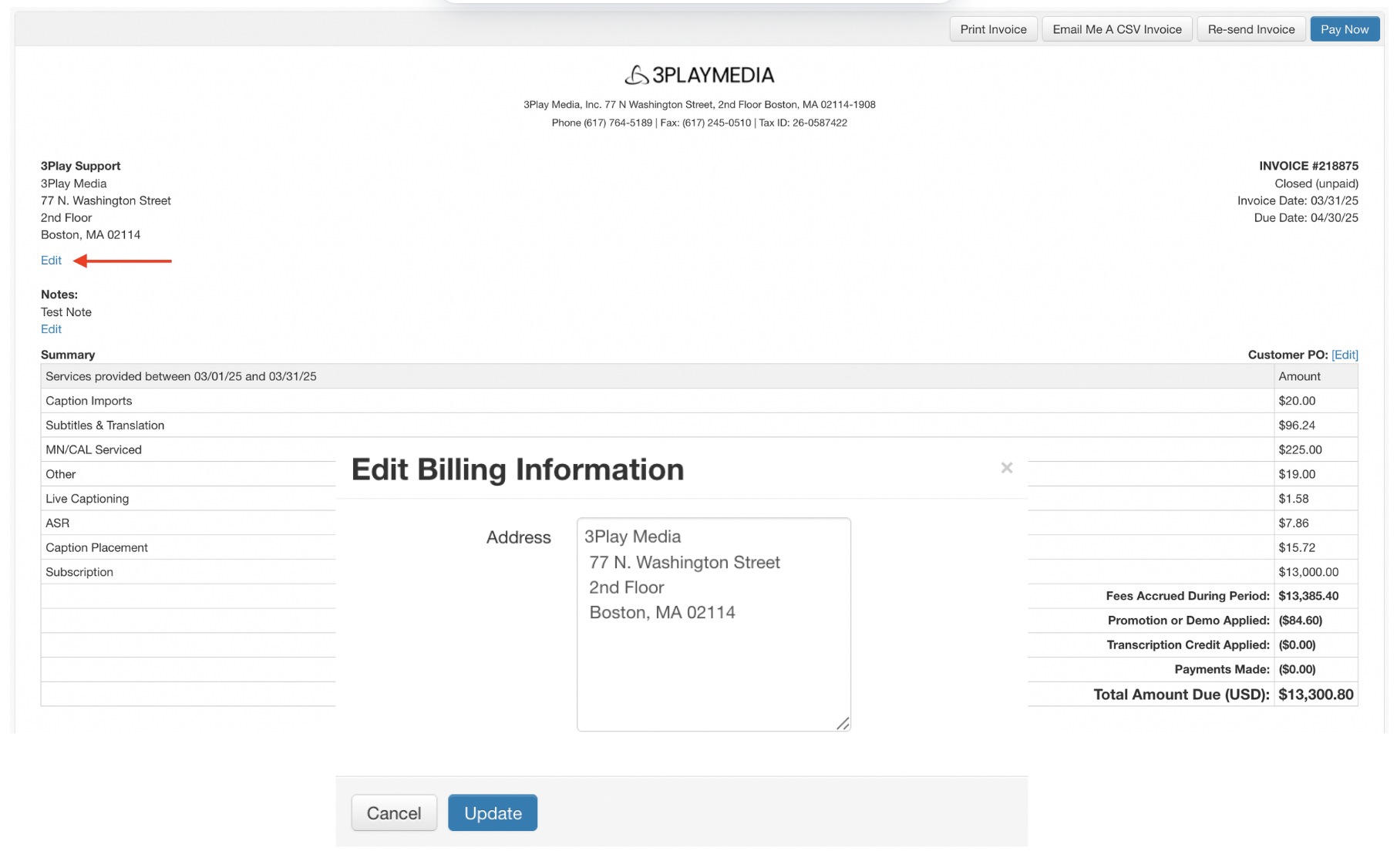Click the $13,000.00 subscription amount
Image resolution: width=1397 pixels, height=868 pixels.
1308,572
